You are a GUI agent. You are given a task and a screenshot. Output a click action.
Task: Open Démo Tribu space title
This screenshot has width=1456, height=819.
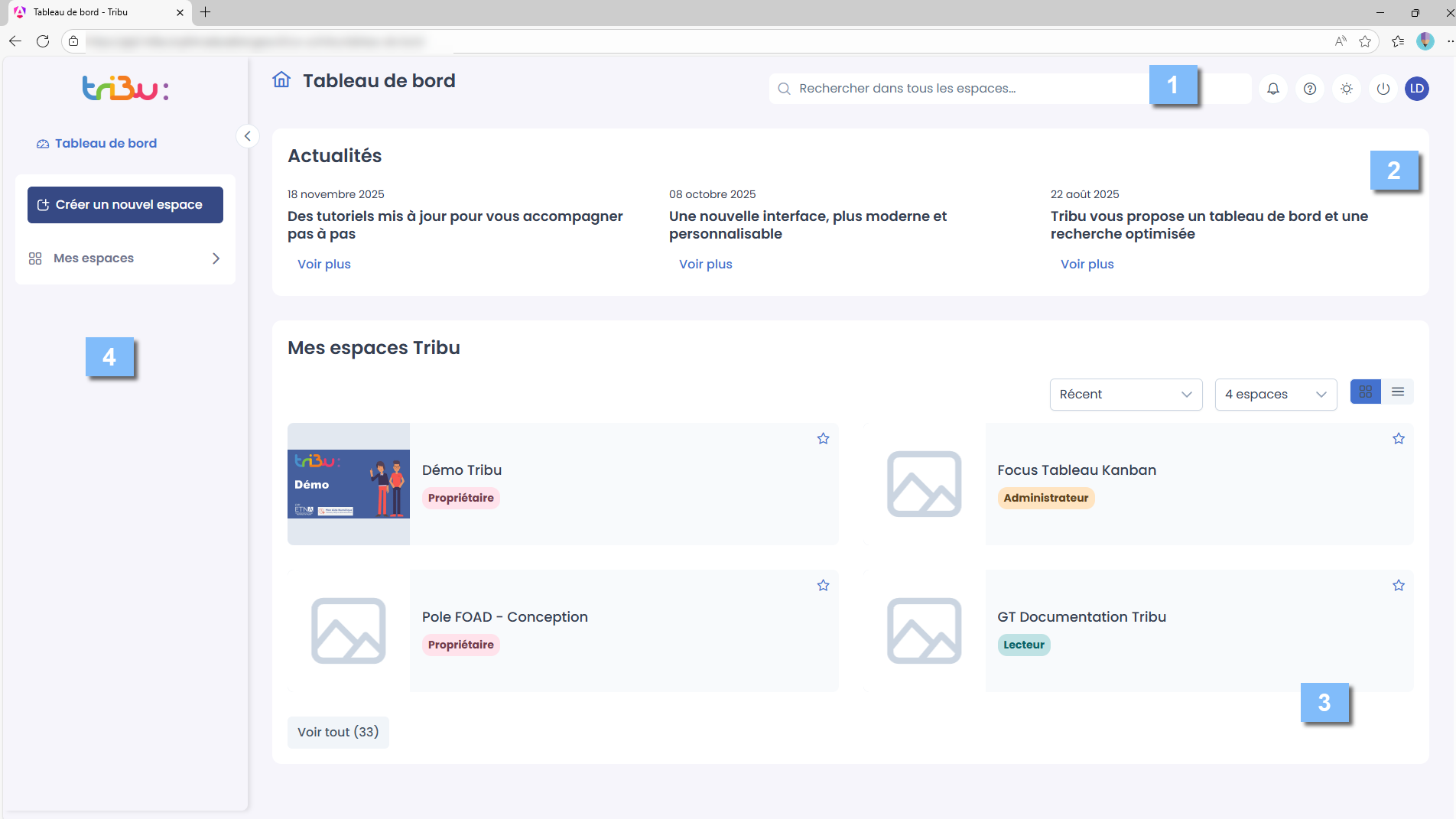pos(462,470)
